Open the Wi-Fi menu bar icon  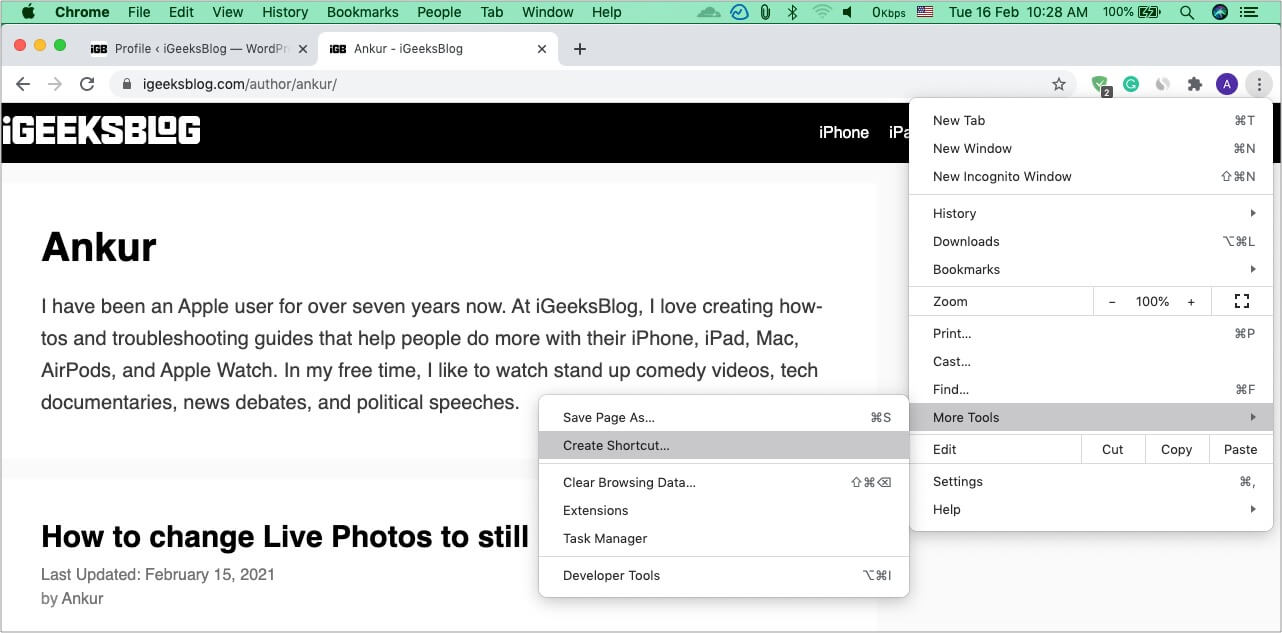[x=822, y=12]
